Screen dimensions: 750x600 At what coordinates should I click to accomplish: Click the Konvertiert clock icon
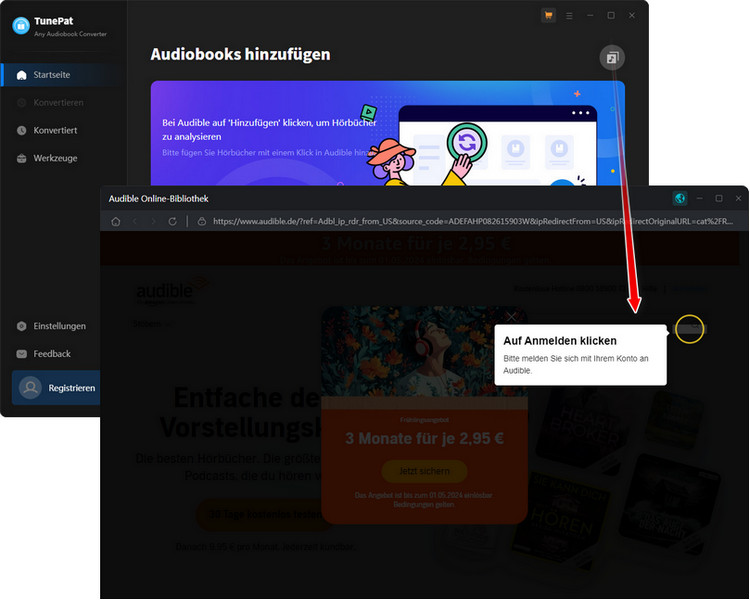[22, 131]
